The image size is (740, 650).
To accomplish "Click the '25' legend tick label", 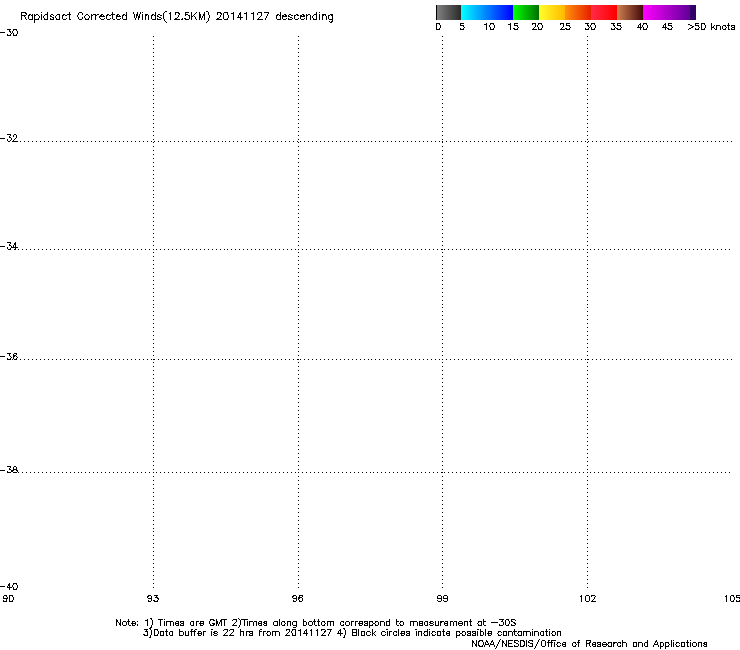I will click(565, 27).
